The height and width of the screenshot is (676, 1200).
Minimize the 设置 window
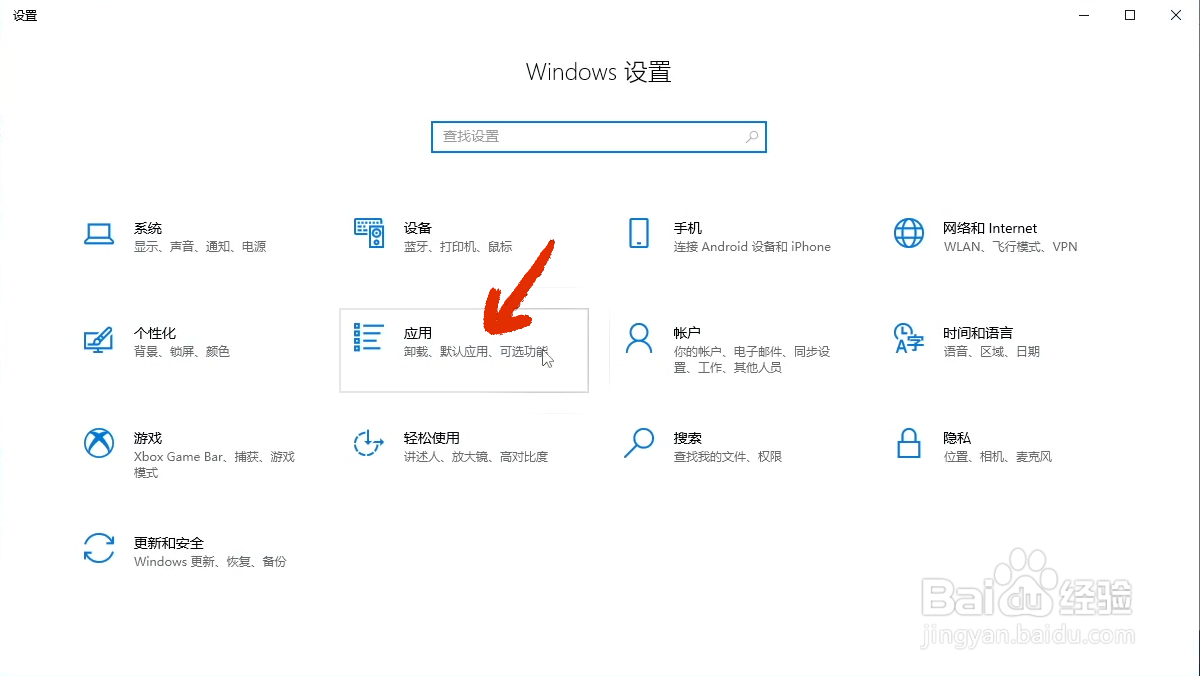(x=1084, y=15)
